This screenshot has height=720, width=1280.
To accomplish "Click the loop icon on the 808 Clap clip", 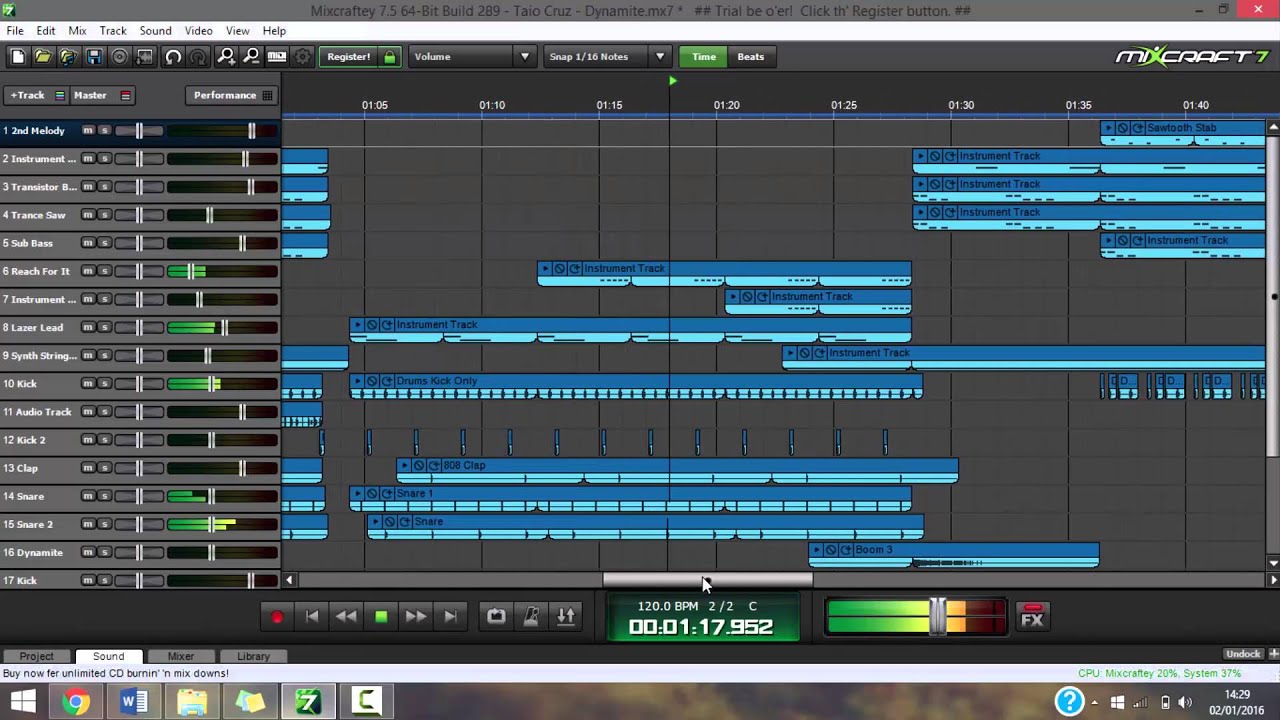I will (434, 465).
